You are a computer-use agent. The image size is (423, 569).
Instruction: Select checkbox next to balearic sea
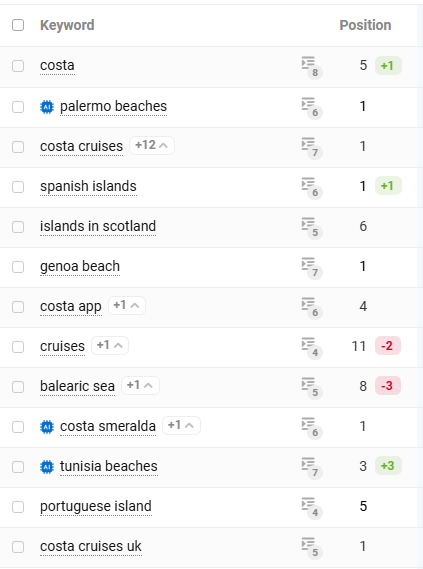(18, 387)
